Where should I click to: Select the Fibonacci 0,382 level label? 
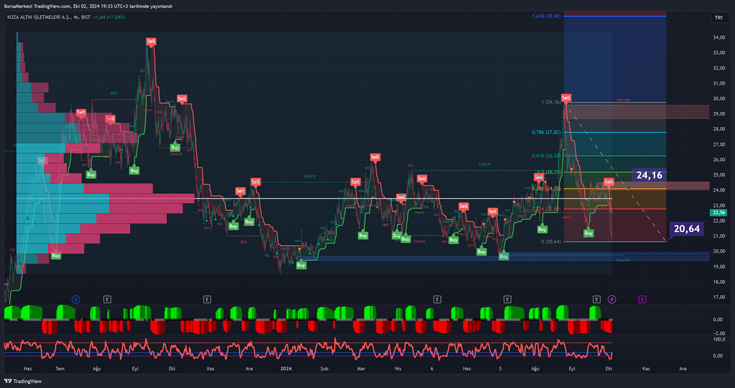(x=547, y=188)
